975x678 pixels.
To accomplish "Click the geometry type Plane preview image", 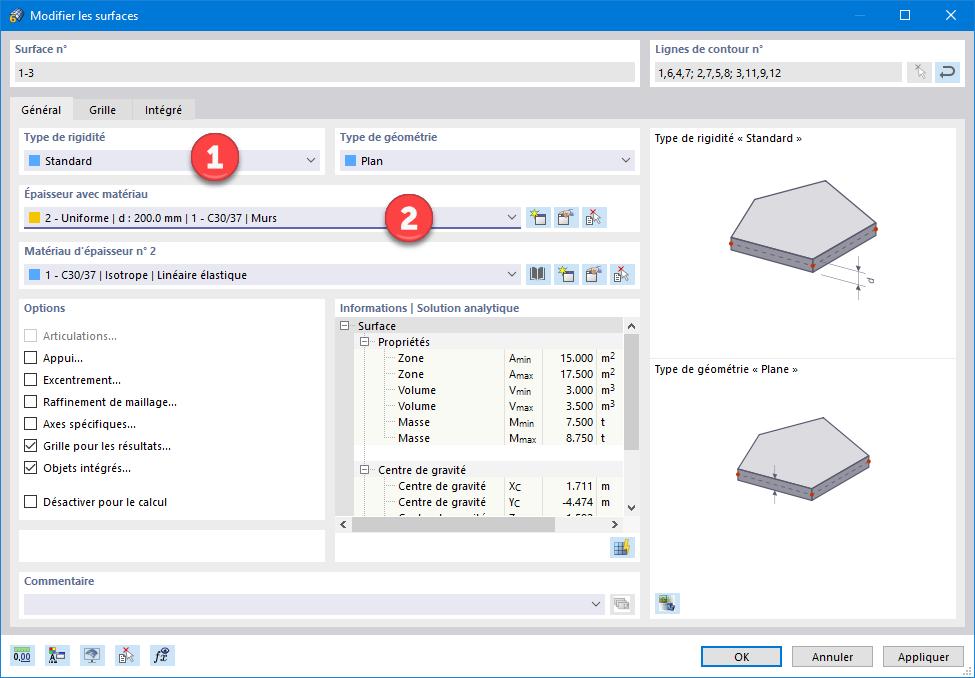I will click(803, 461).
